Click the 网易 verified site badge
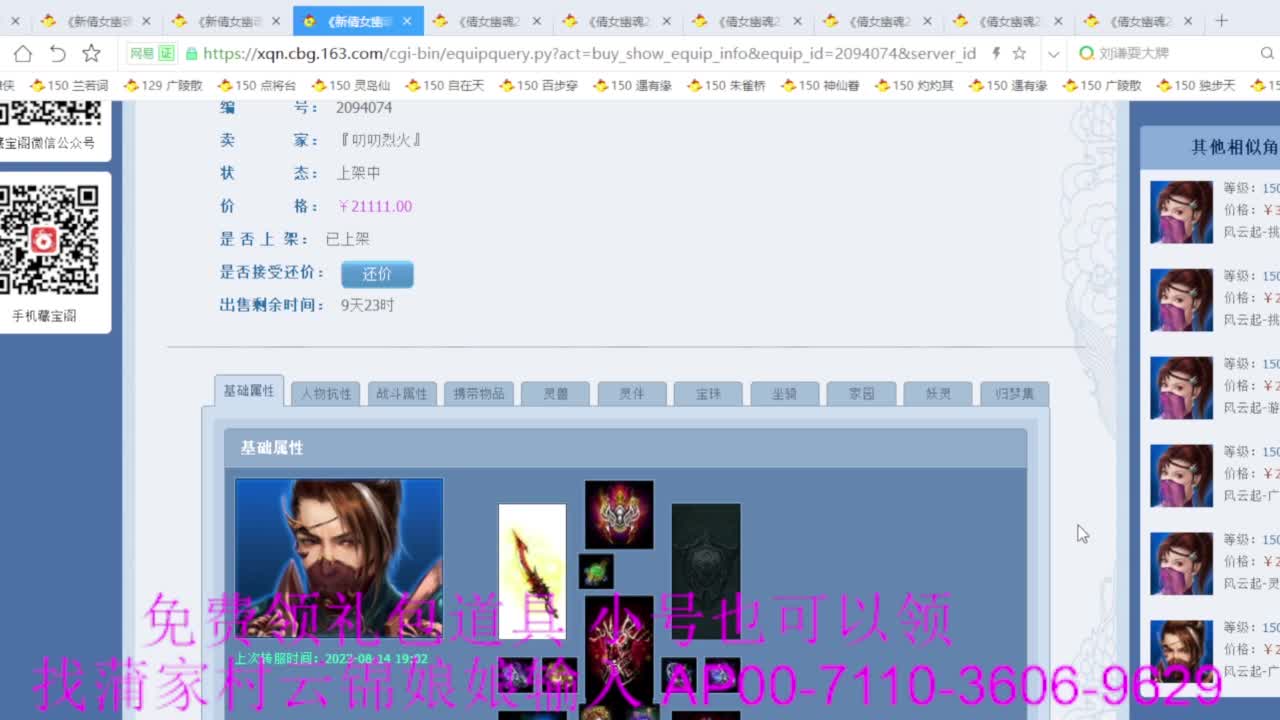 (152, 54)
